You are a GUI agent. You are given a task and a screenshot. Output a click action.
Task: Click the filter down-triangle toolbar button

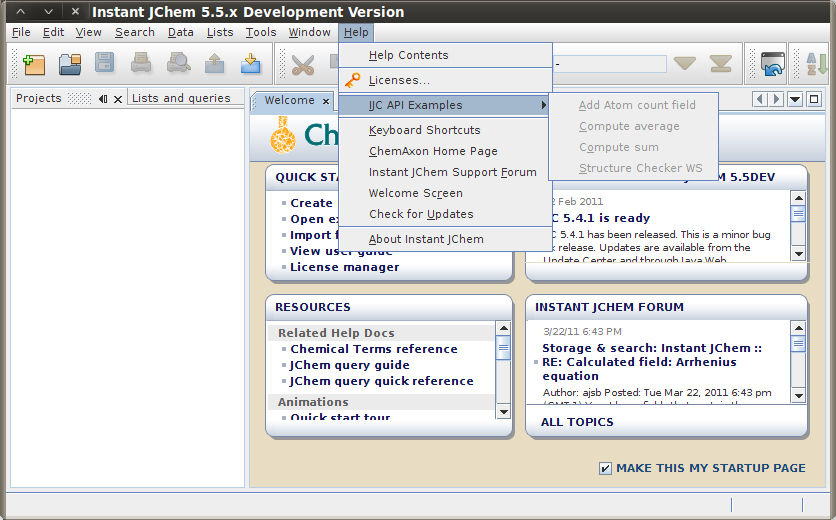[684, 64]
